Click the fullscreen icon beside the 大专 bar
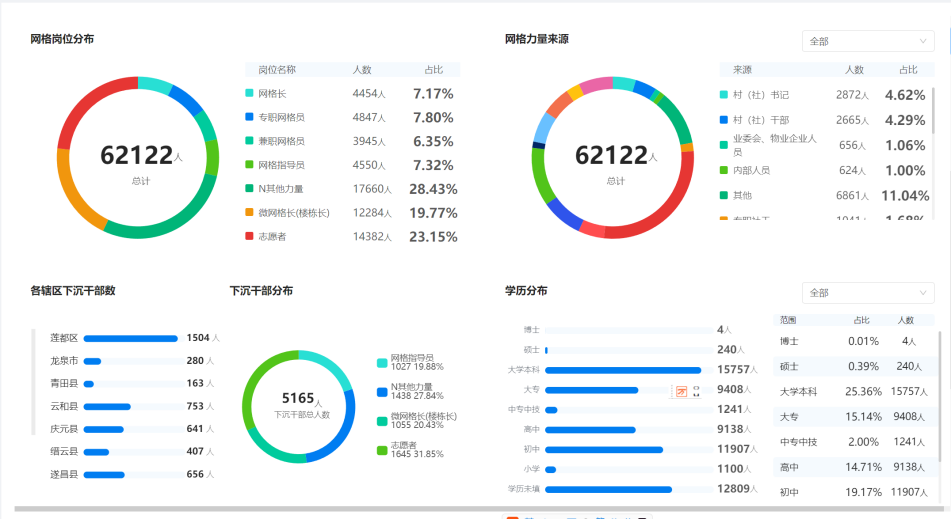The image size is (951, 519). point(696,391)
